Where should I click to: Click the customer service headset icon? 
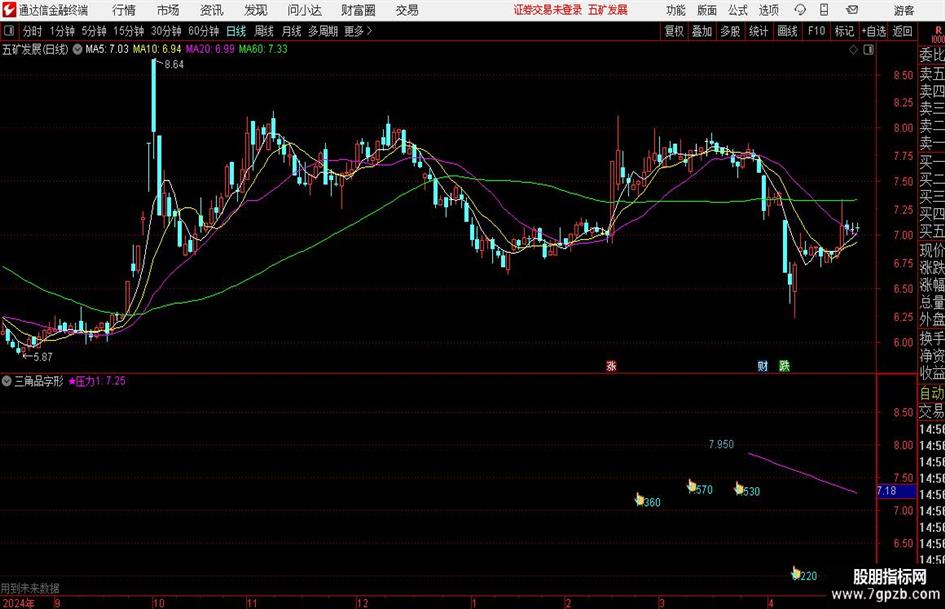click(800, 10)
